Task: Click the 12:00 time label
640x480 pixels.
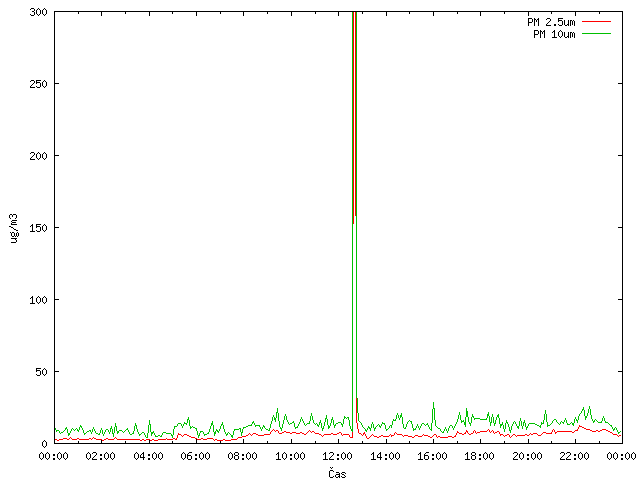Action: [x=338, y=456]
